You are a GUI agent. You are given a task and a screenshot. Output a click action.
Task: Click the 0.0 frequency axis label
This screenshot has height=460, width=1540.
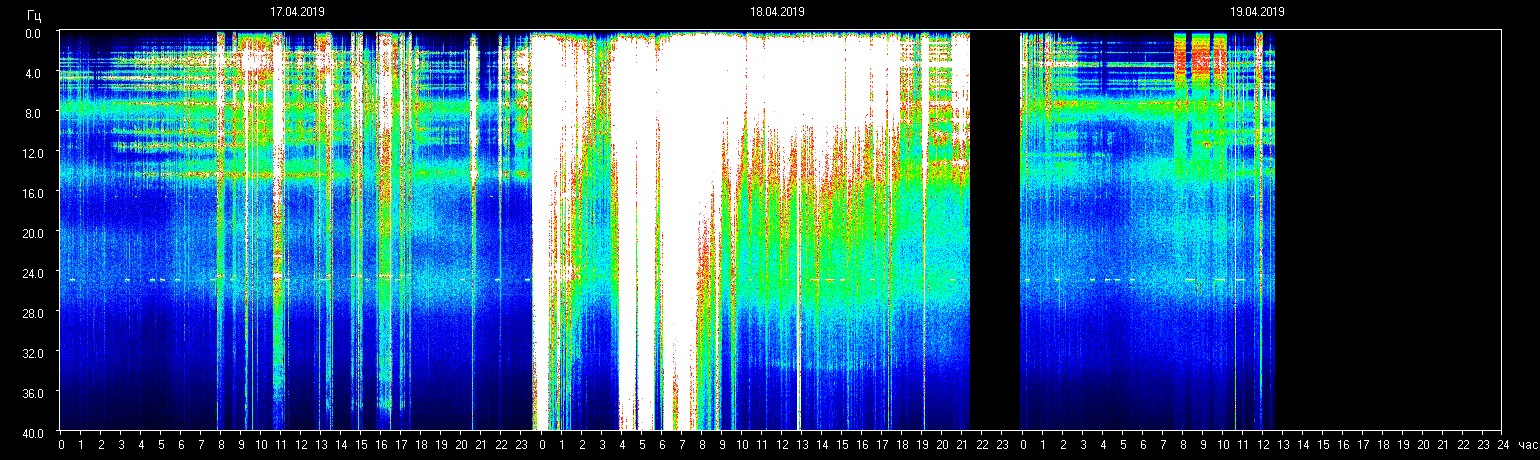coord(33,33)
